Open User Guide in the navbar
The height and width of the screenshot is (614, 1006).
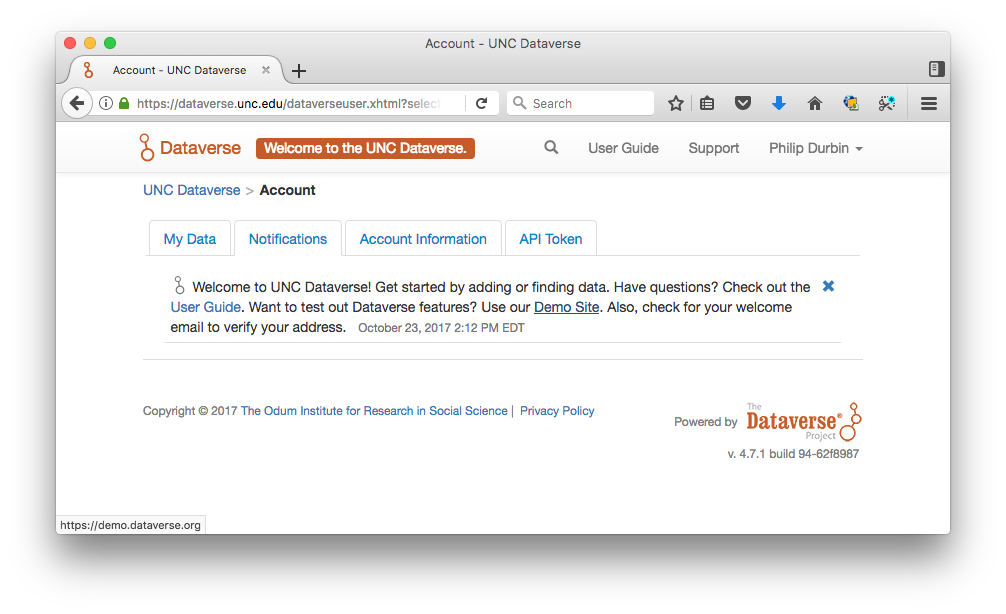[x=623, y=148]
